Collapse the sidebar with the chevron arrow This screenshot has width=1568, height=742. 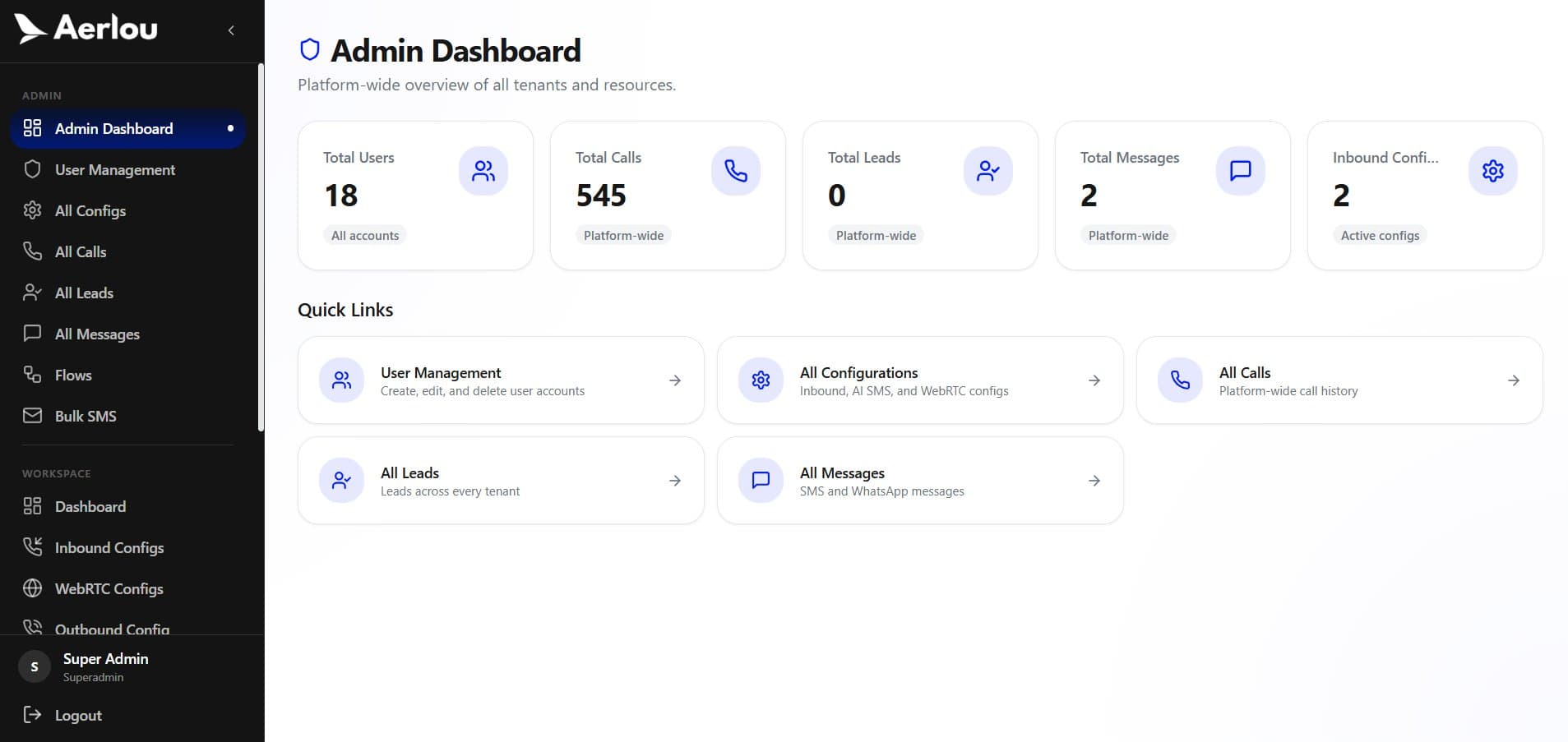coord(231,30)
